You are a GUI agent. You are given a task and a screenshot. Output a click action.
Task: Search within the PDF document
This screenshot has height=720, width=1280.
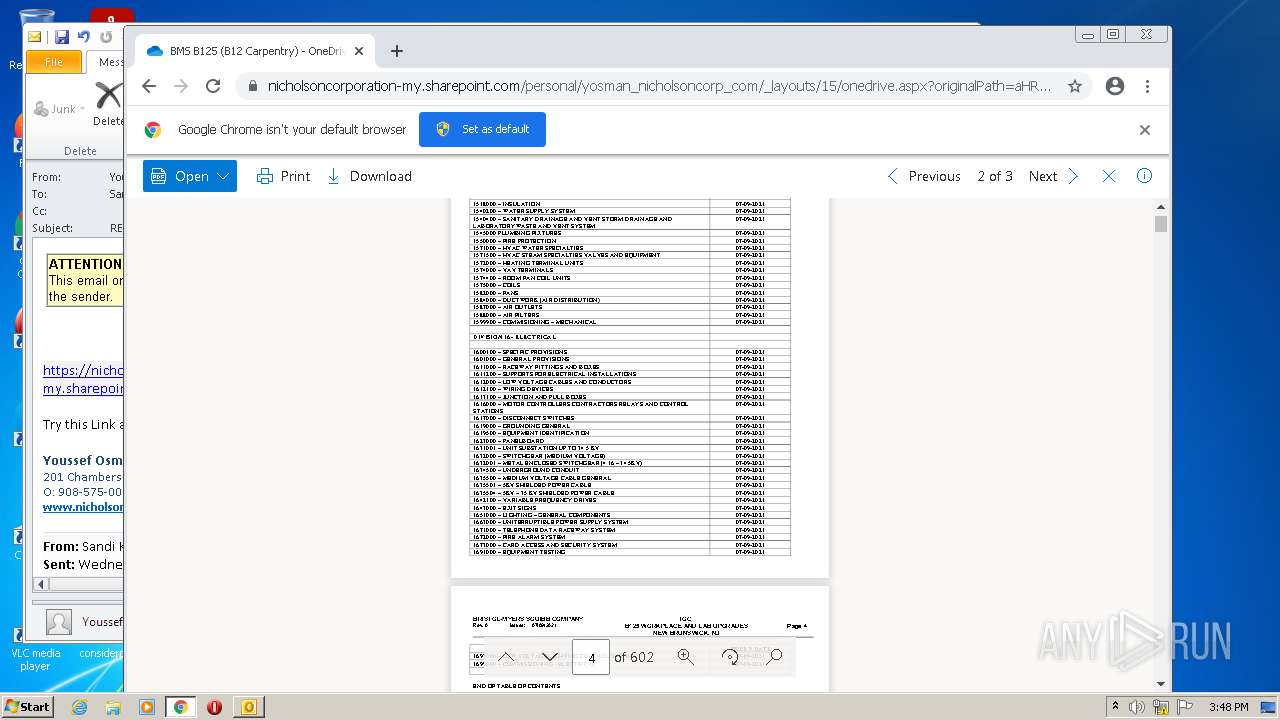[x=775, y=657]
